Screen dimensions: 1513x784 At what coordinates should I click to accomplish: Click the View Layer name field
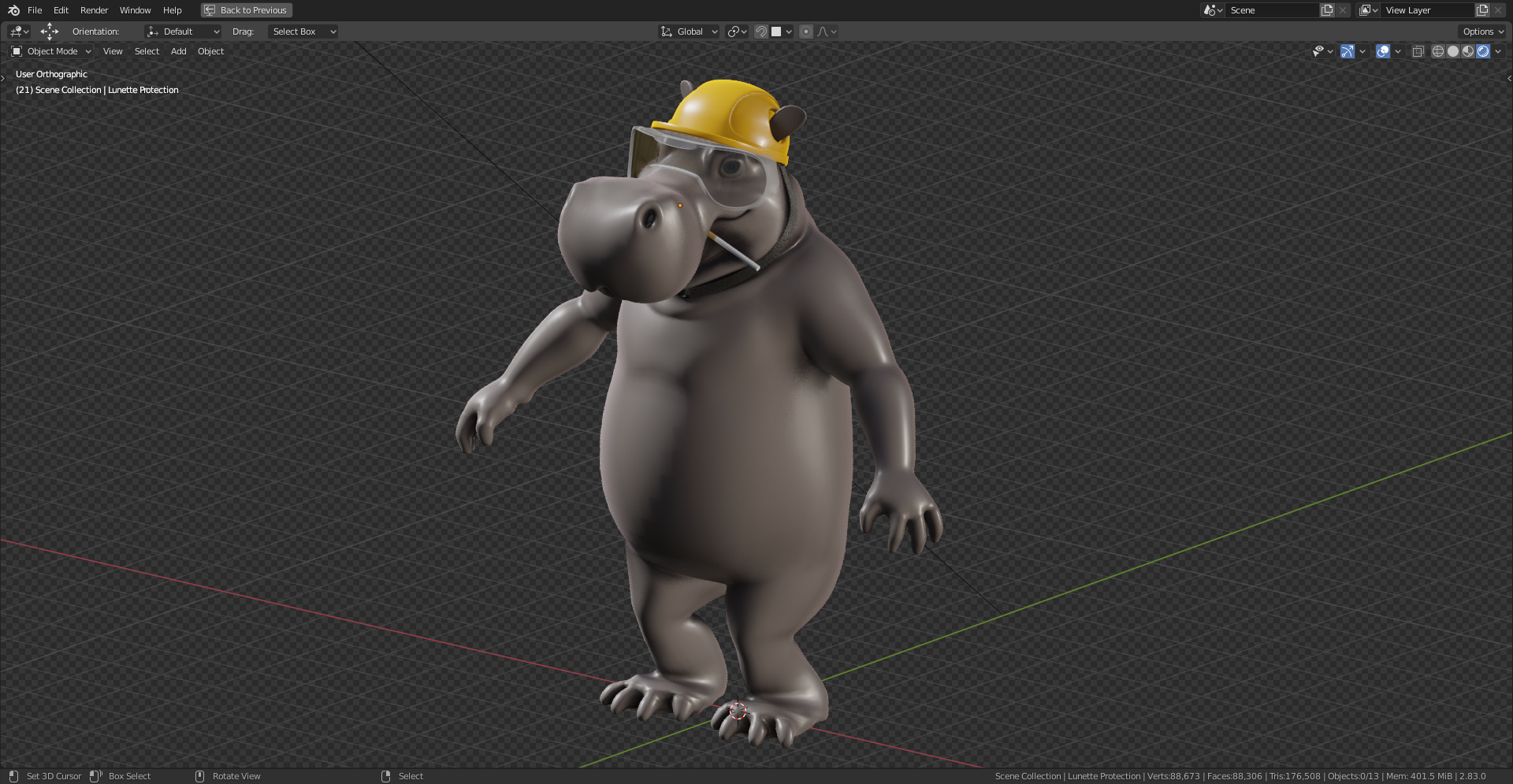[x=1427, y=10]
